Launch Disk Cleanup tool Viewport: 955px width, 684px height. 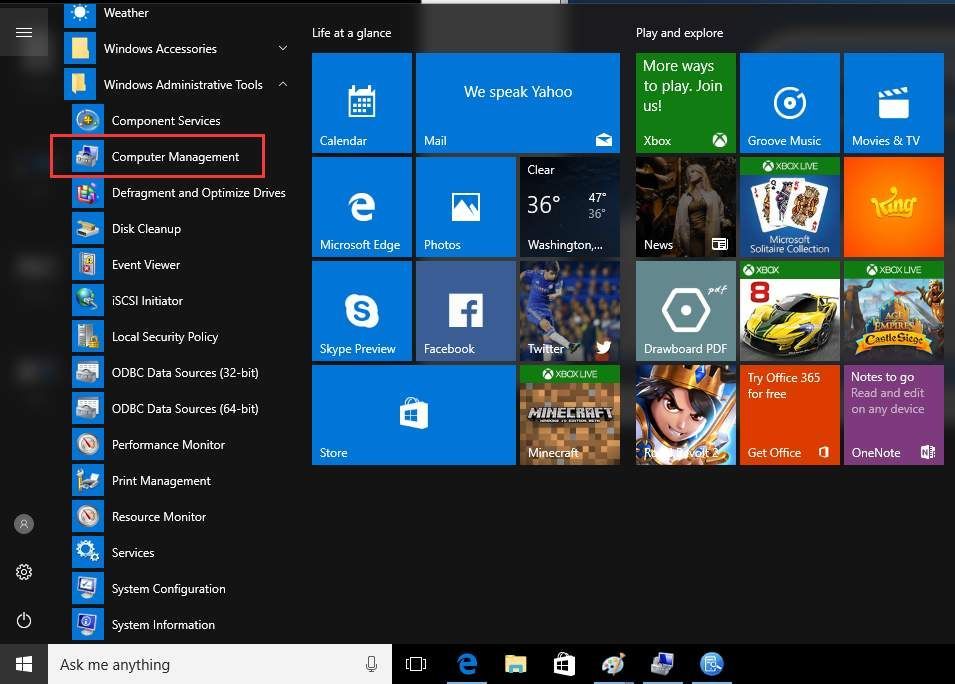[x=146, y=229]
